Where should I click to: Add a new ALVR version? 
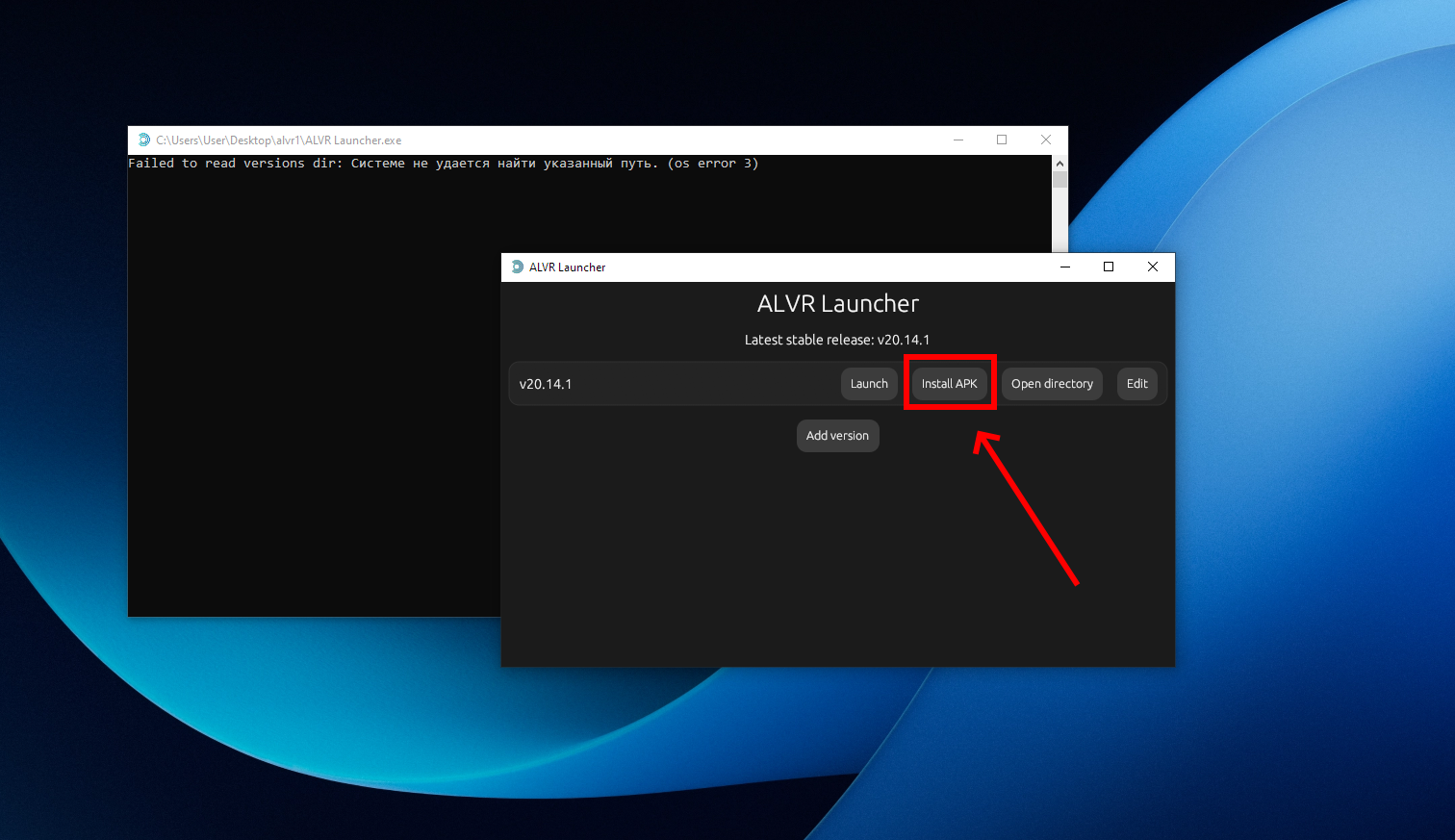(x=837, y=436)
